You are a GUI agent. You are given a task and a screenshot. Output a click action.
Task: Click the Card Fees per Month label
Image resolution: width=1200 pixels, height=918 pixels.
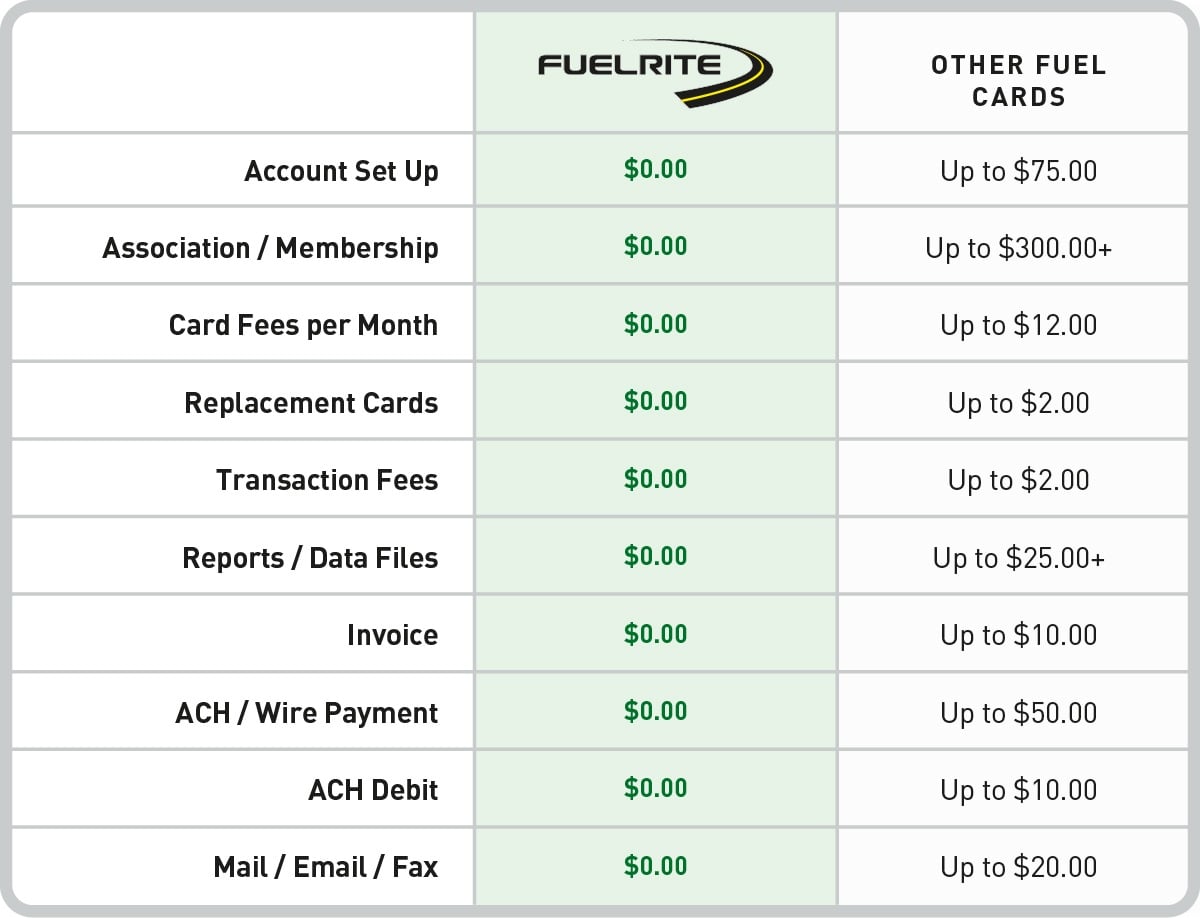click(x=303, y=325)
